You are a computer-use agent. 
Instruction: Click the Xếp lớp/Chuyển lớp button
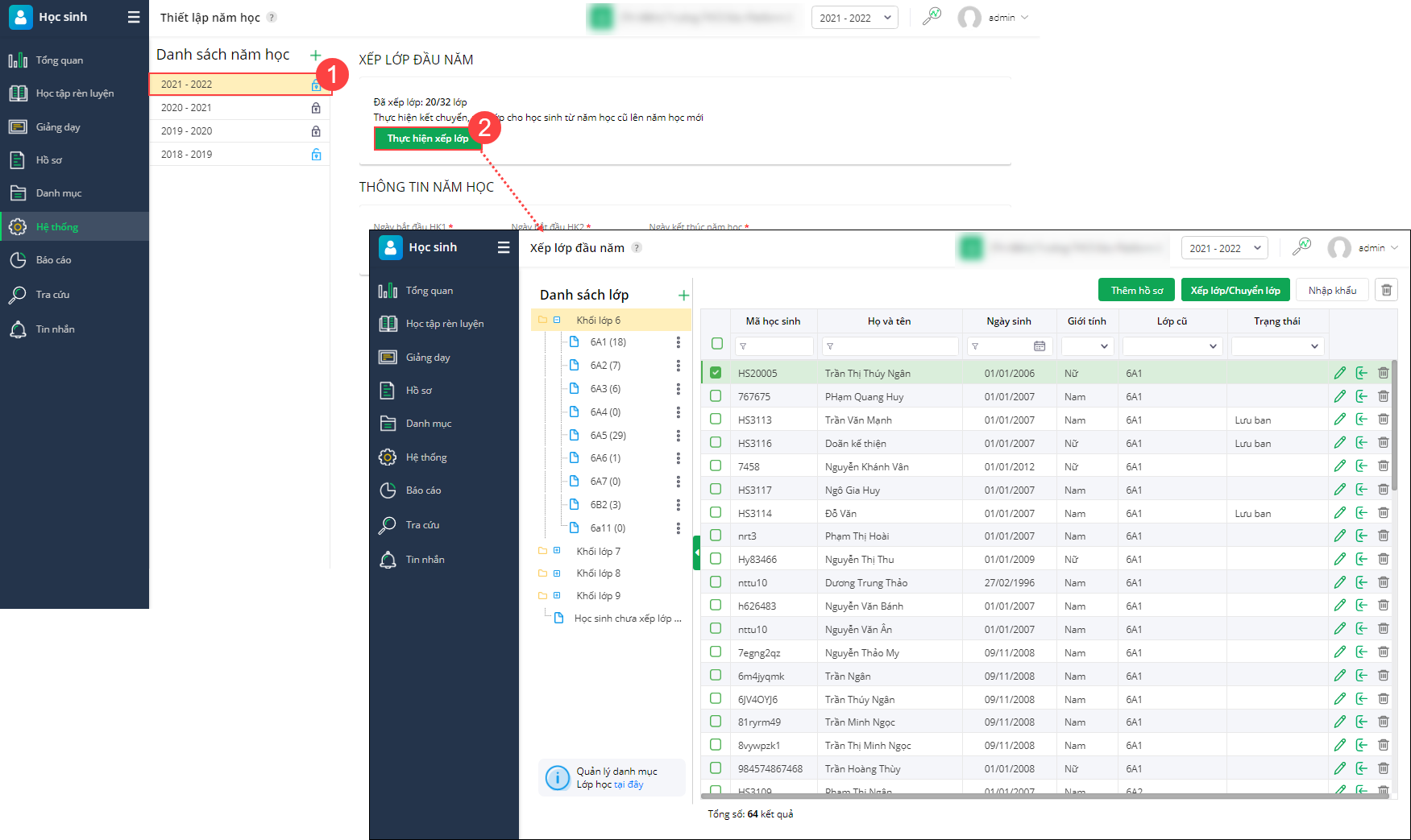tap(1235, 290)
